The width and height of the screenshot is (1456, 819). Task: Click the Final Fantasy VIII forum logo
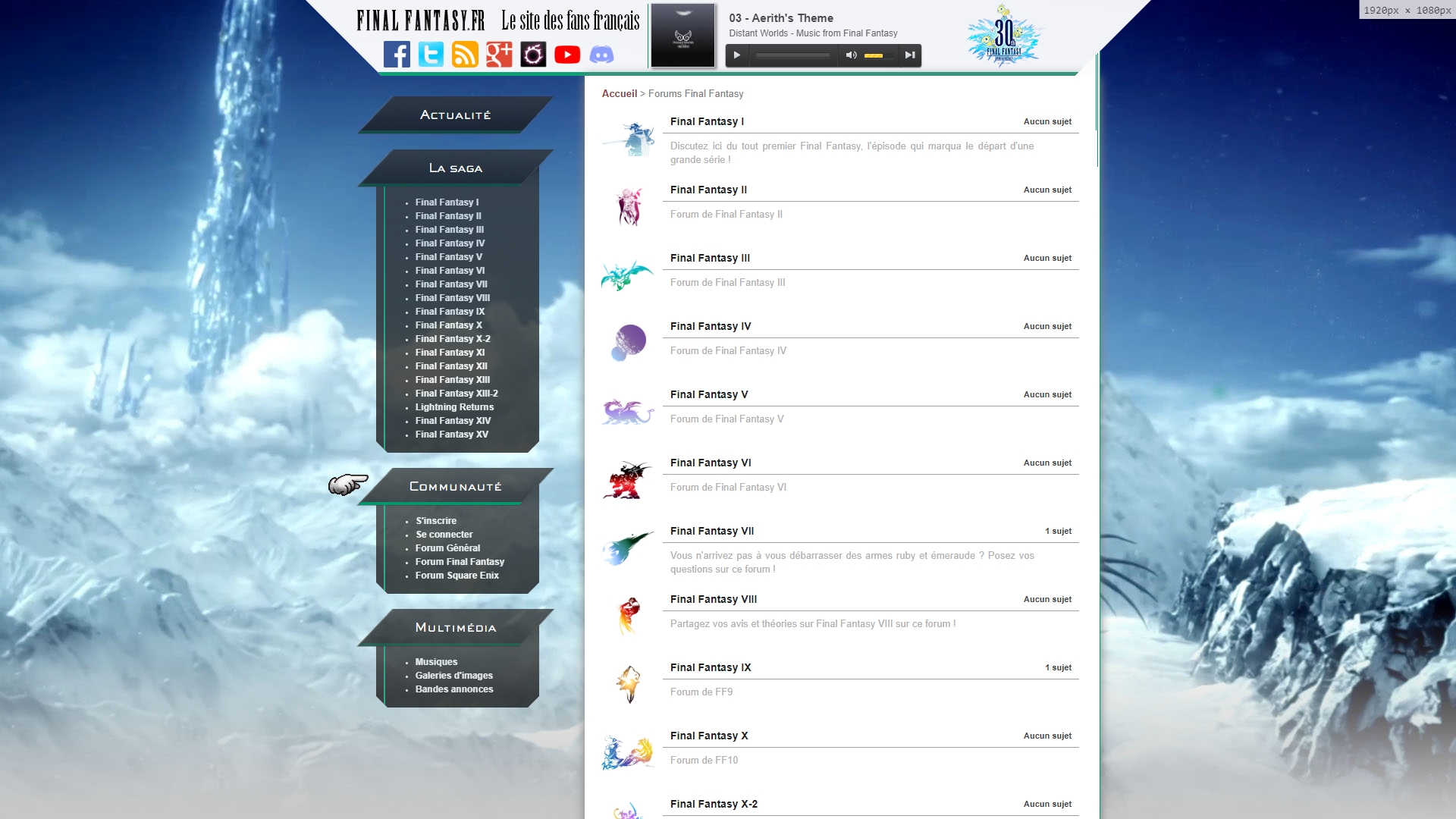tap(629, 617)
